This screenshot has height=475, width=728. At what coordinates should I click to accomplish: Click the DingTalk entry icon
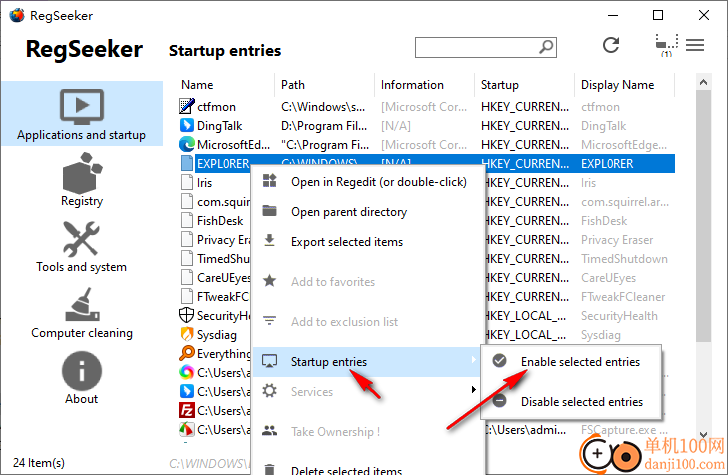[x=187, y=125]
